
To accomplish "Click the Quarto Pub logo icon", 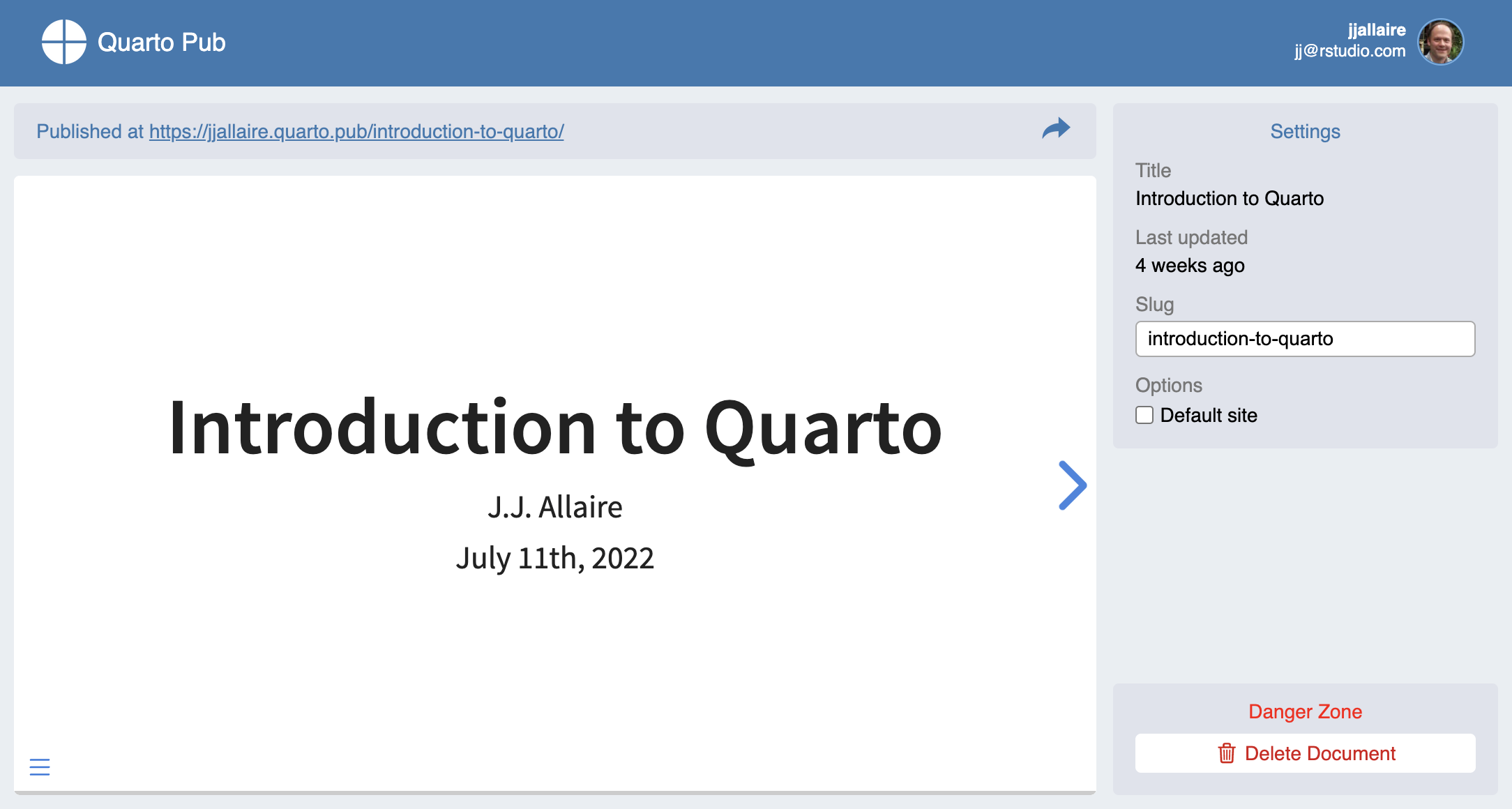I will click(63, 42).
